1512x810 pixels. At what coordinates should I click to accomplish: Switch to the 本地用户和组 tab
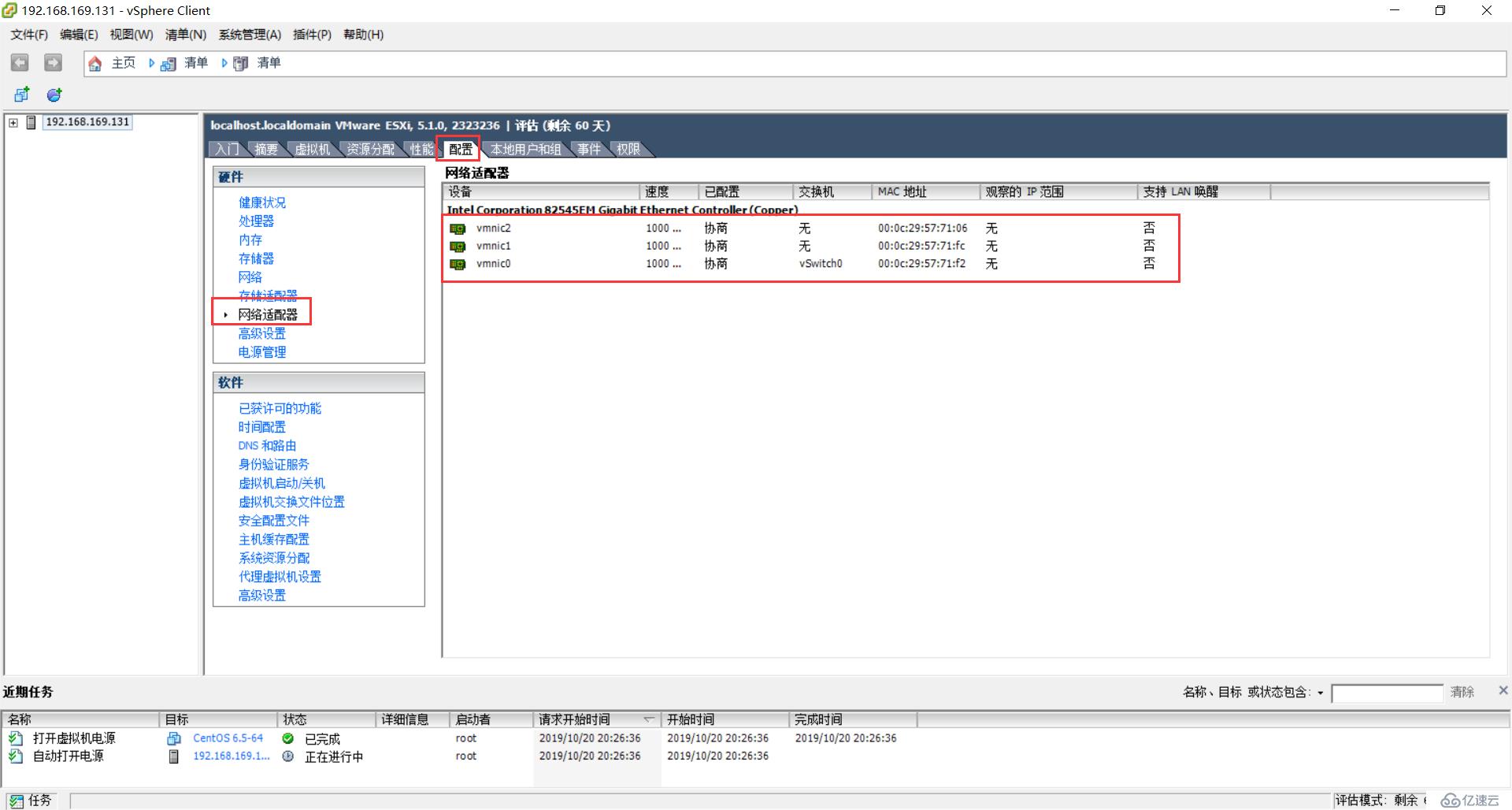tap(526, 149)
